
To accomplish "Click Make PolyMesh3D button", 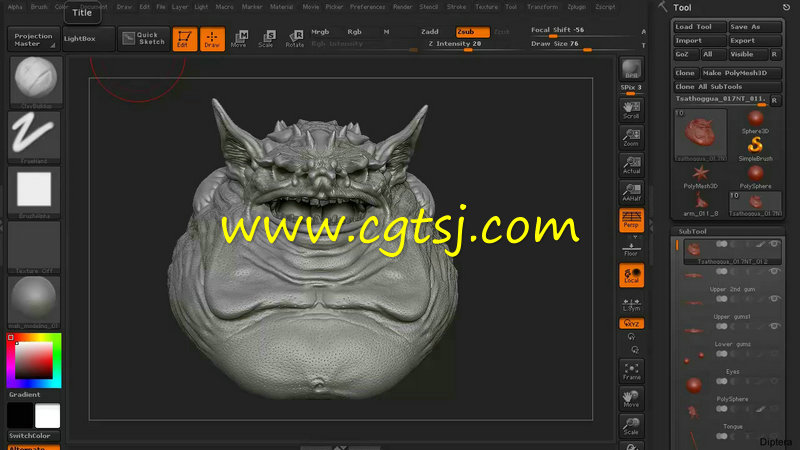I will (741, 73).
